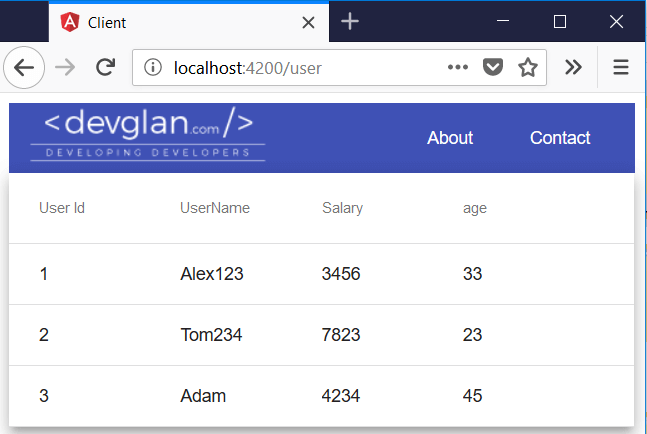This screenshot has width=647, height=434.
Task: Open the page actions three-dots menu
Action: click(x=458, y=67)
